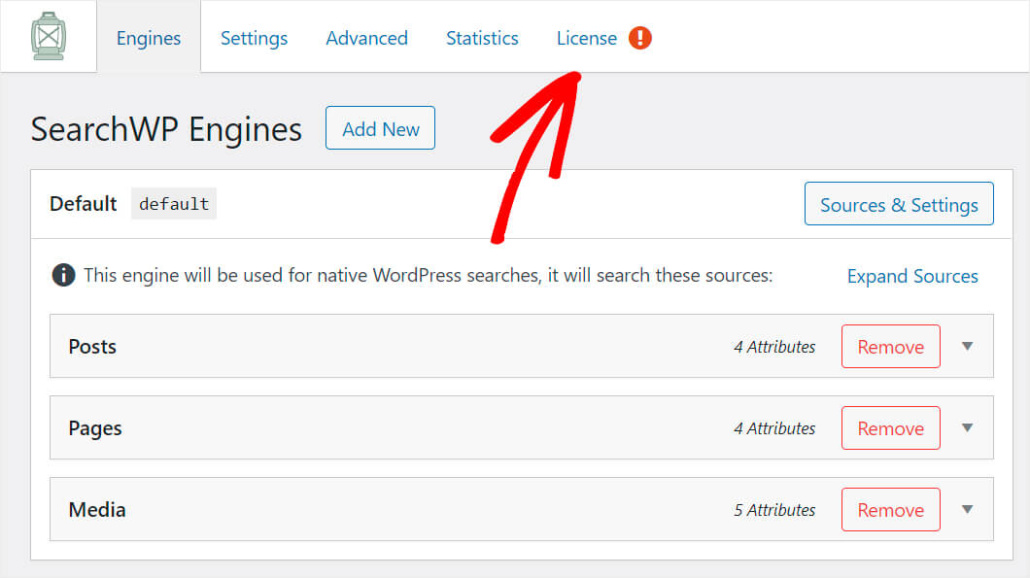This screenshot has height=578, width=1030.
Task: Expand the Pages source dropdown arrow
Action: (967, 428)
